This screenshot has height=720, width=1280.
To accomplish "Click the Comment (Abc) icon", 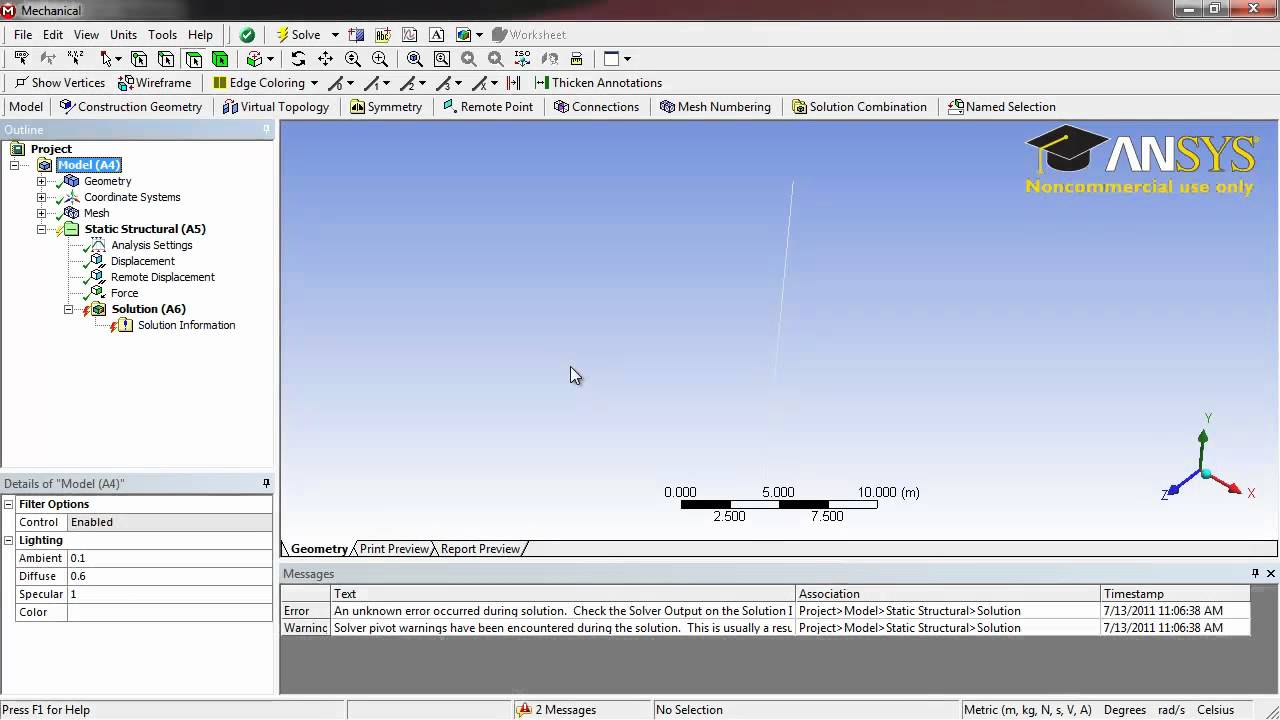I will click(x=384, y=35).
